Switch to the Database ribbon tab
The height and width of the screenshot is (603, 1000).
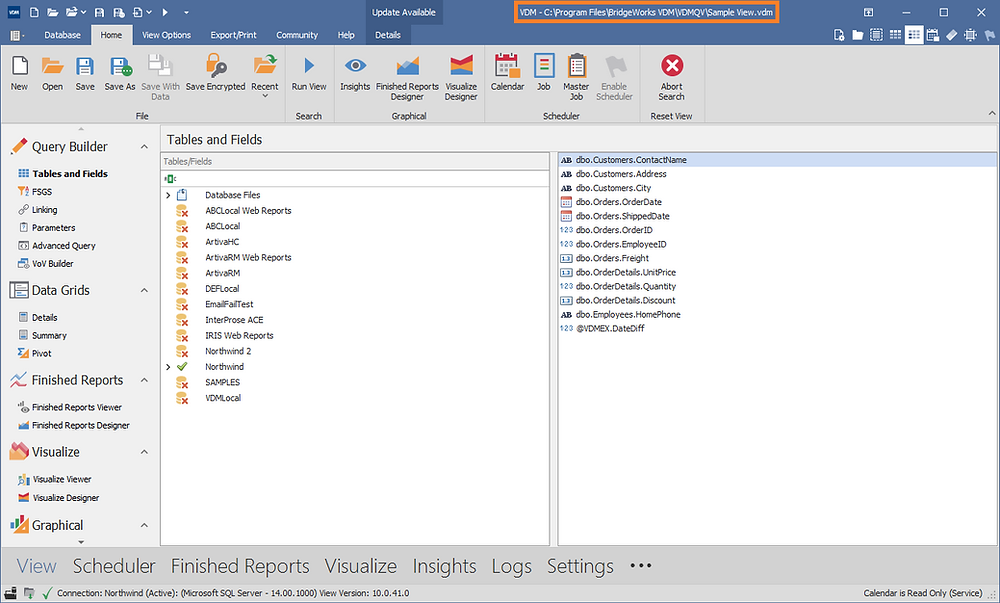tap(62, 35)
